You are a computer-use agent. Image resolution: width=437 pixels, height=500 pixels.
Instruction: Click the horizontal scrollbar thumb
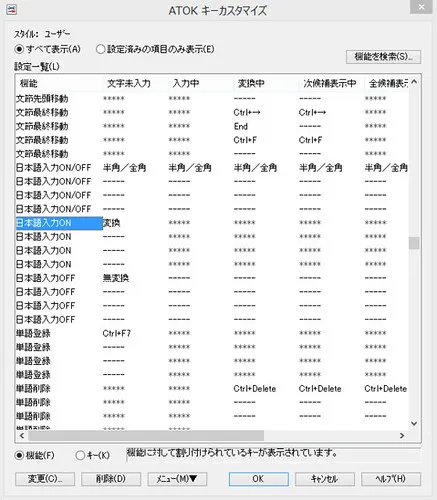coord(146,436)
